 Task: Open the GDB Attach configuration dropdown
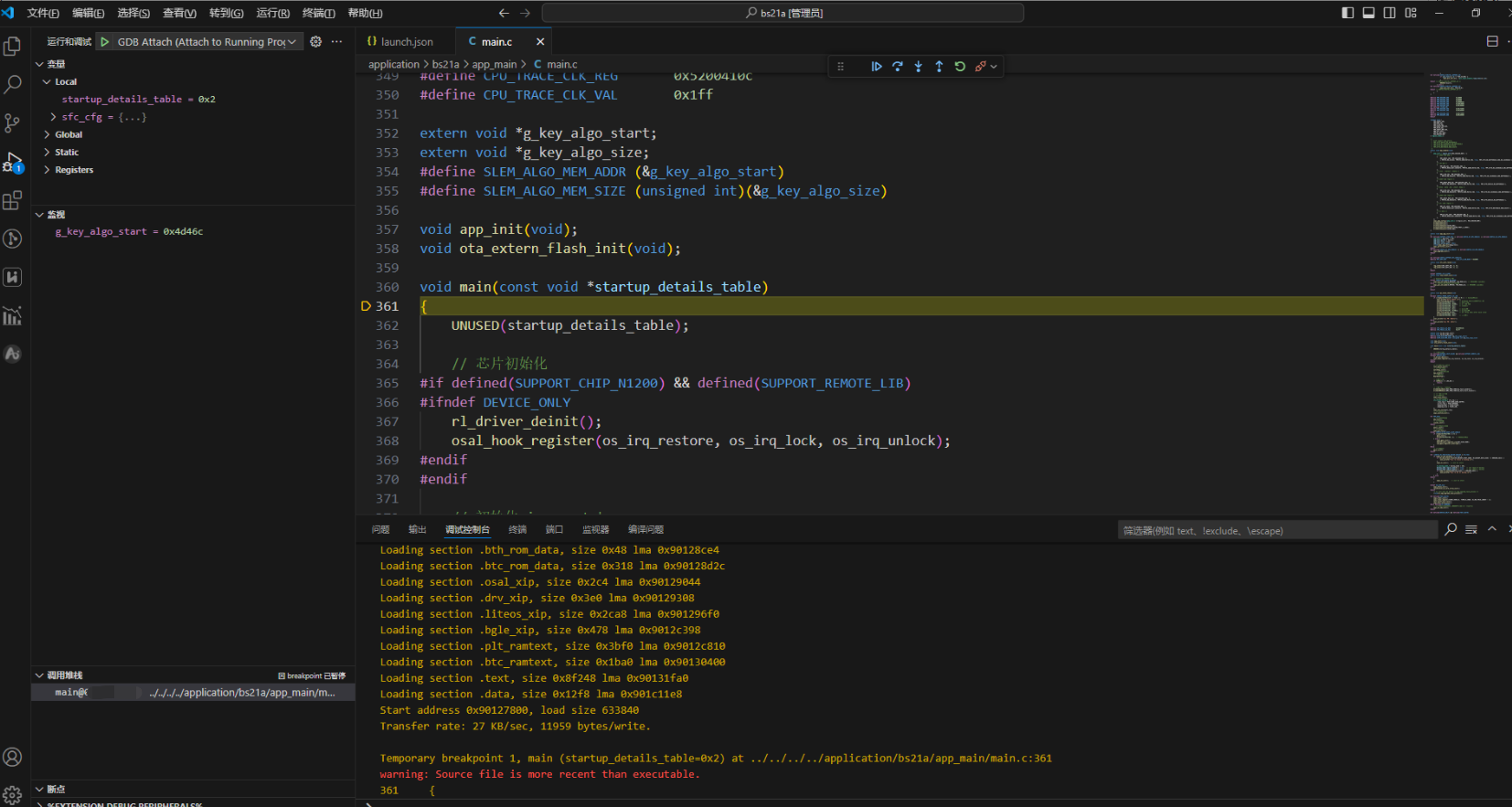pos(206,42)
